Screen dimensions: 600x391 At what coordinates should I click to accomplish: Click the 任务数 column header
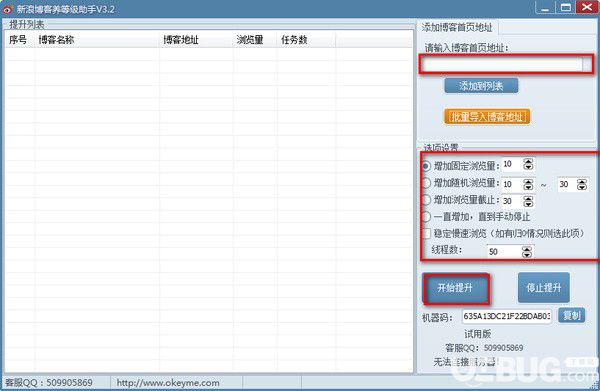coord(306,40)
